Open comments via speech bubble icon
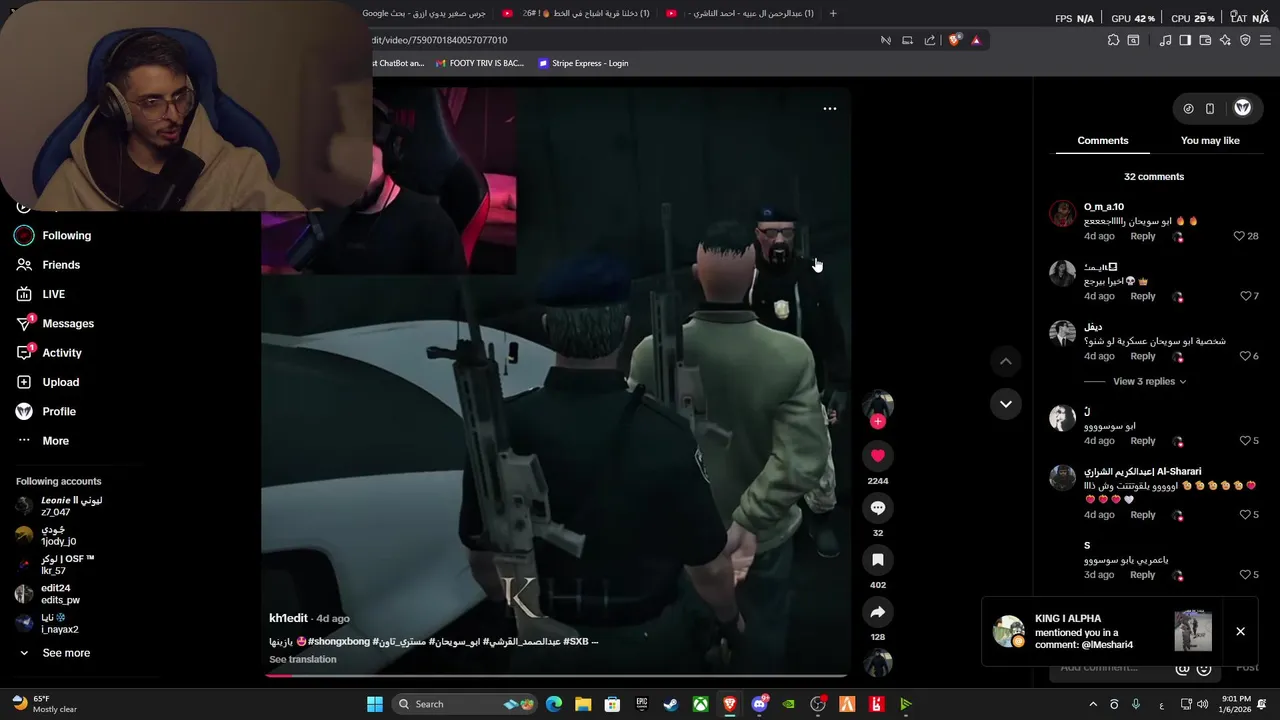Image resolution: width=1280 pixels, height=720 pixels. 877,508
